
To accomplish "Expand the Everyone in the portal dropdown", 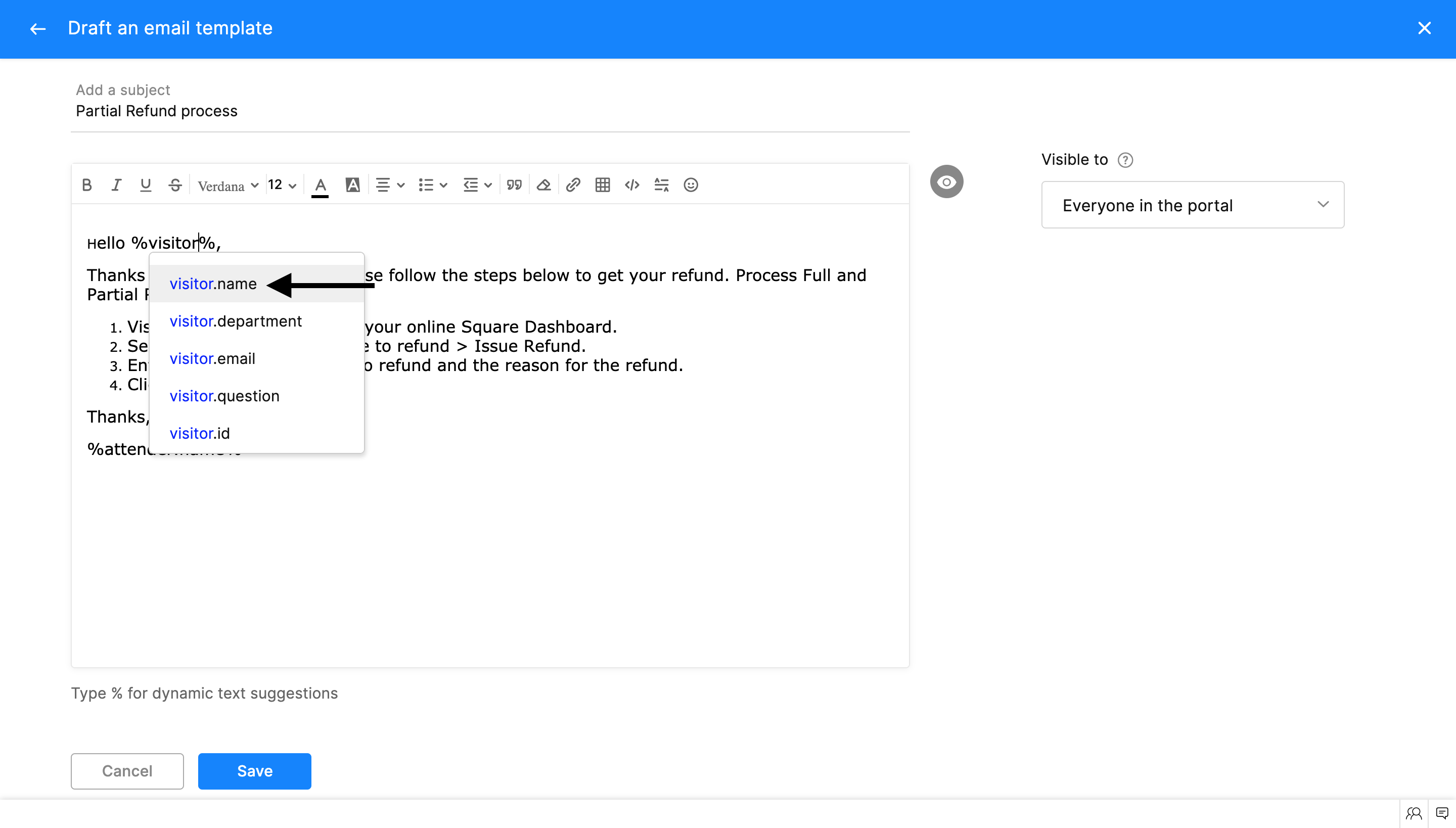I will [x=1193, y=205].
